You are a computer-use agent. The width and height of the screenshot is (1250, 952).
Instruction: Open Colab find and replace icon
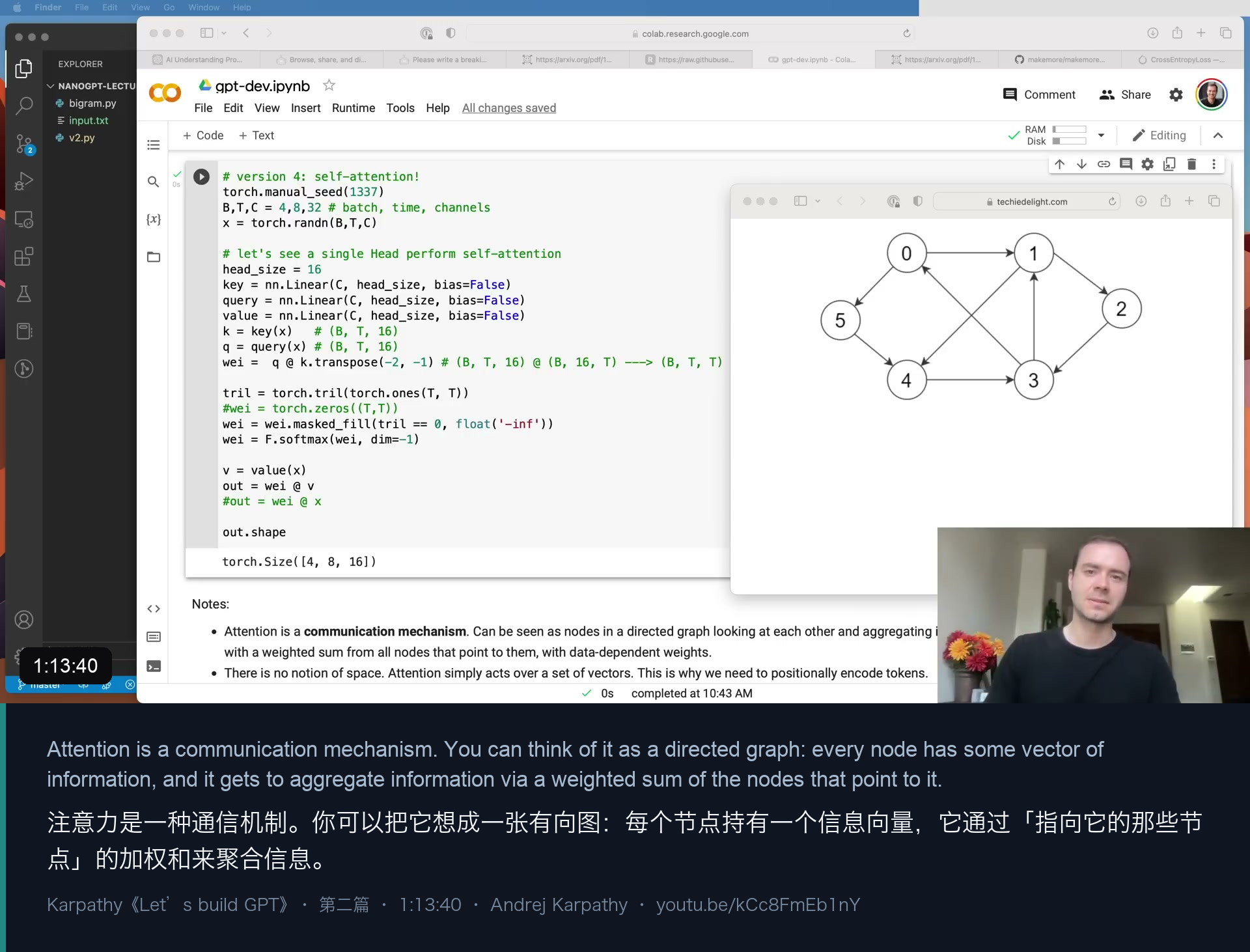point(154,182)
